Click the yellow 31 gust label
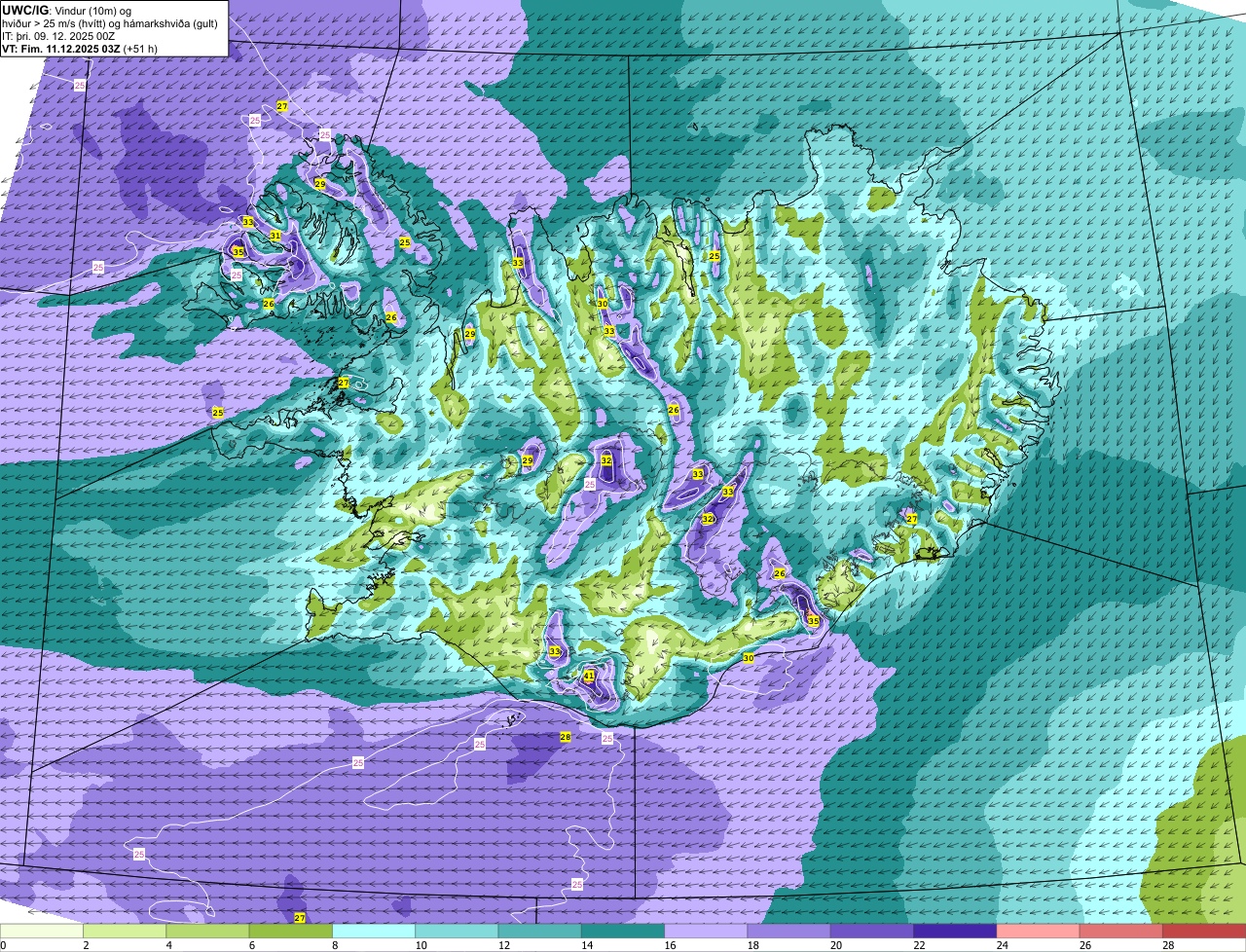This screenshot has height=952, width=1246. (x=275, y=236)
